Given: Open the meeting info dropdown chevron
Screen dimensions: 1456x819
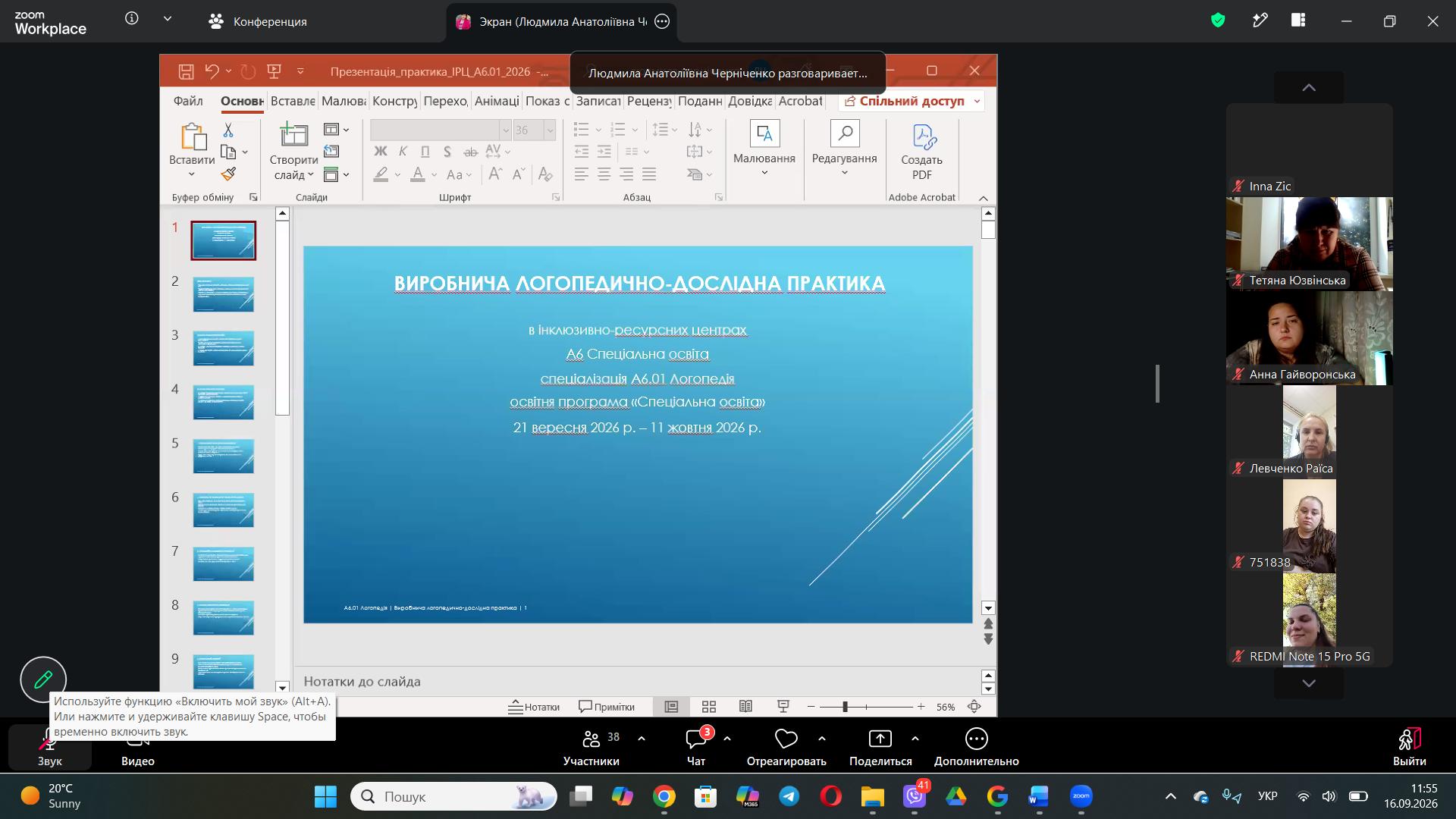Looking at the screenshot, I should (168, 19).
